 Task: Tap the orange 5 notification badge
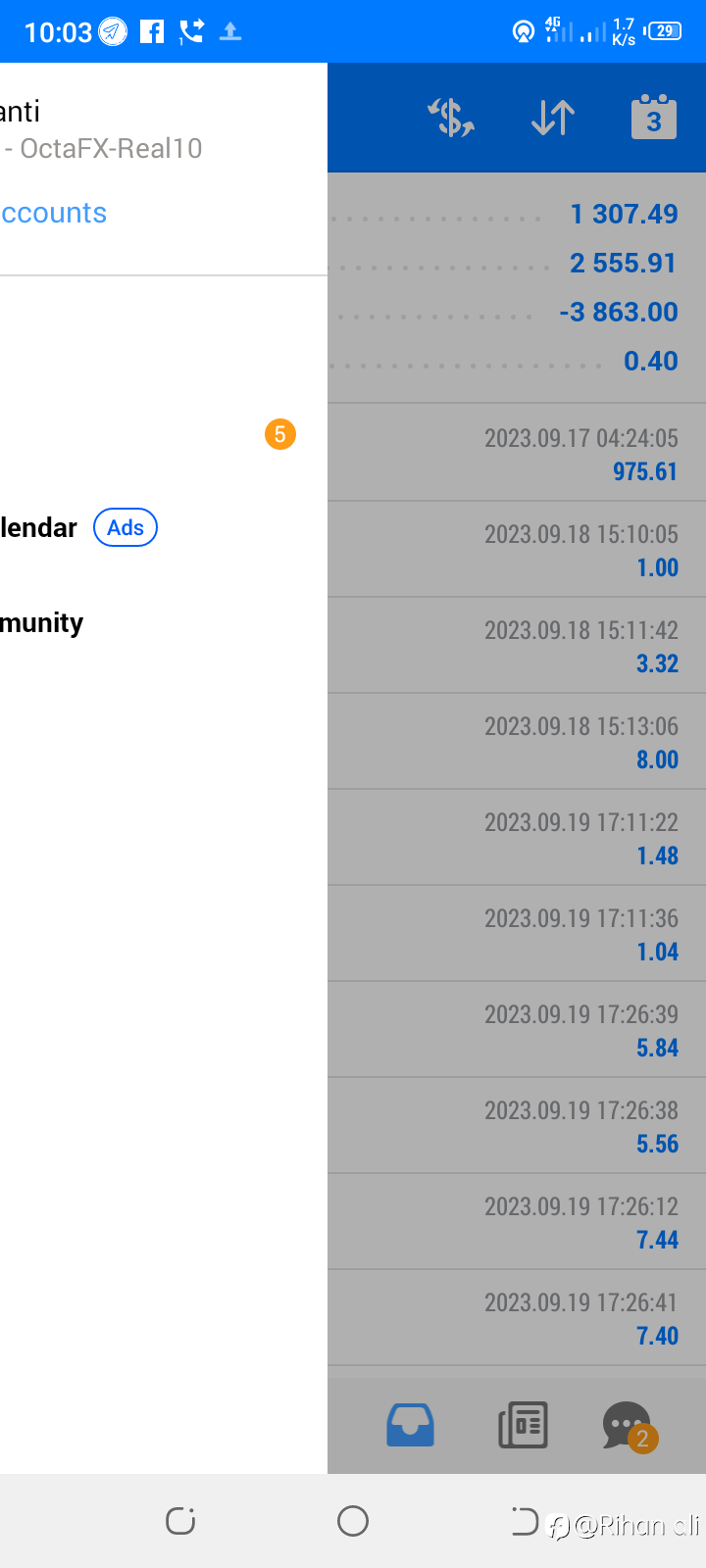click(x=280, y=434)
